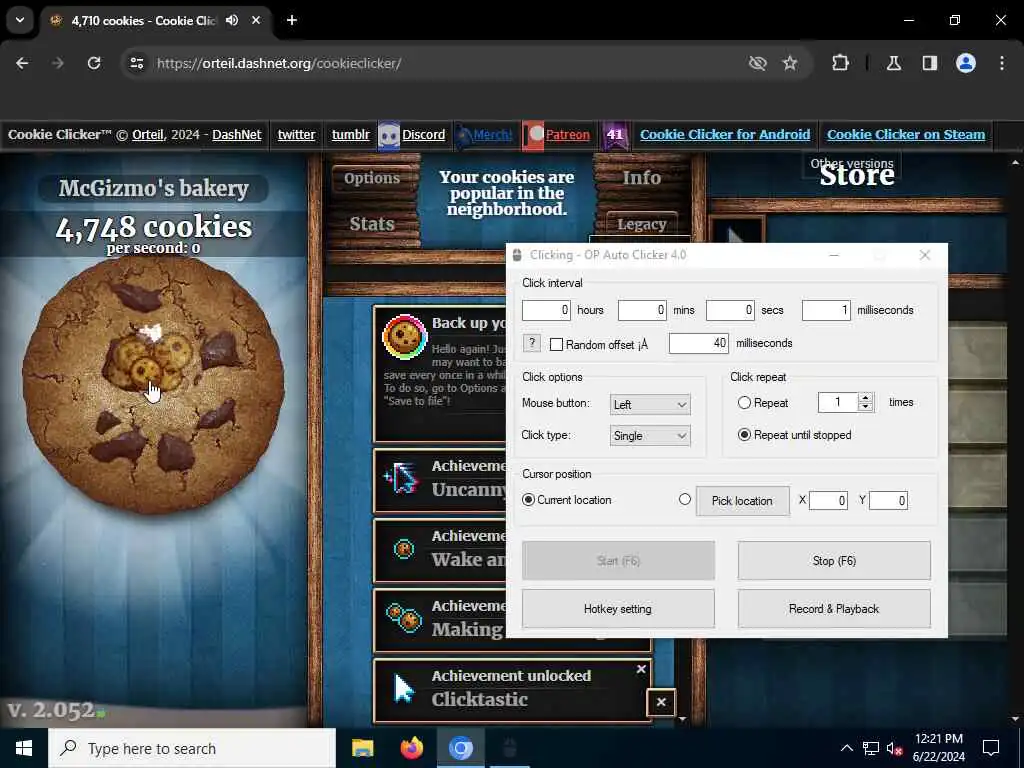Open Cookie Clicker on Steam link
Screen dimensions: 1024x768
[x=906, y=135]
